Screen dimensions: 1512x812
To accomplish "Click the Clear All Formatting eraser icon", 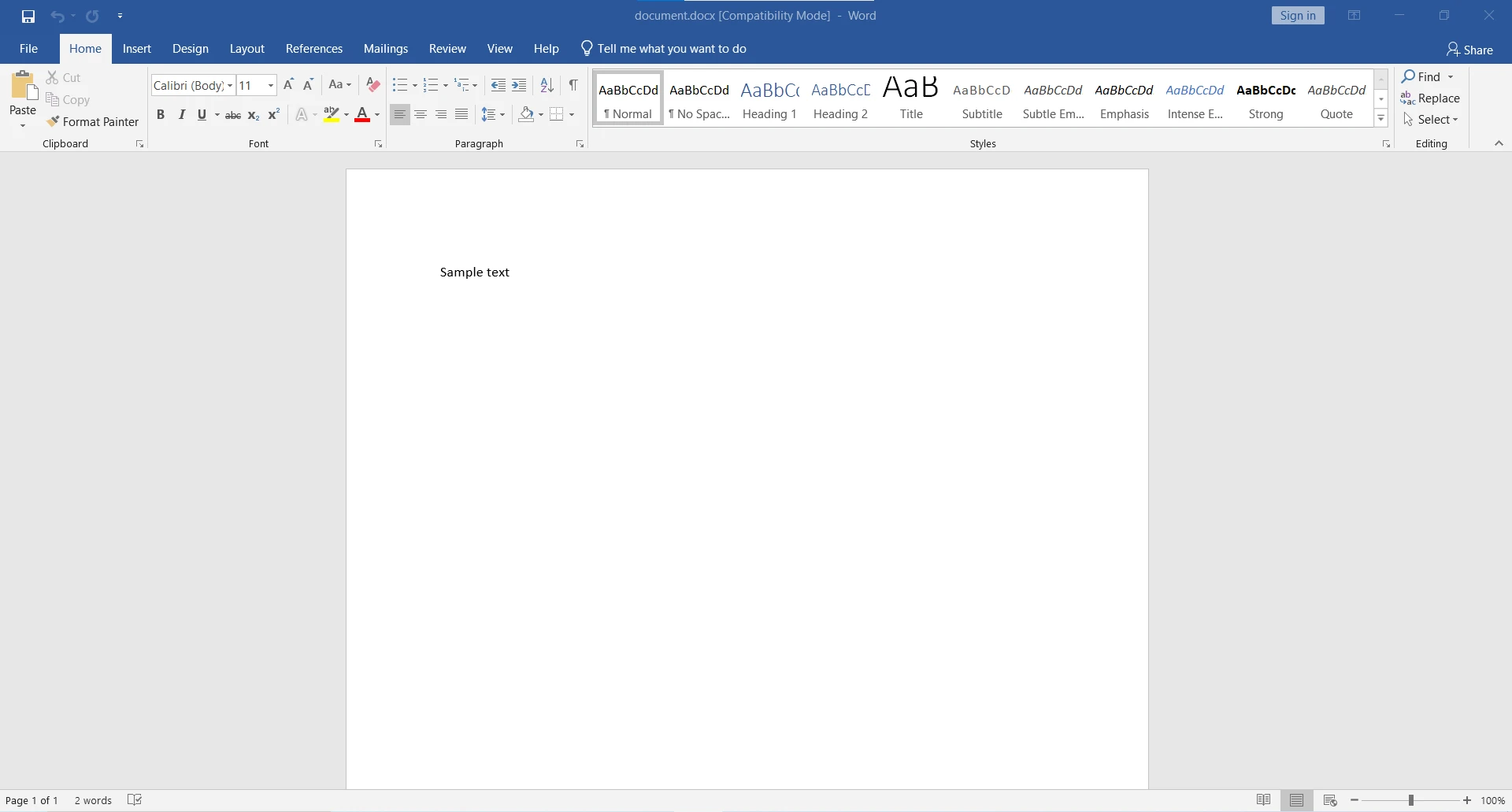I will (373, 85).
